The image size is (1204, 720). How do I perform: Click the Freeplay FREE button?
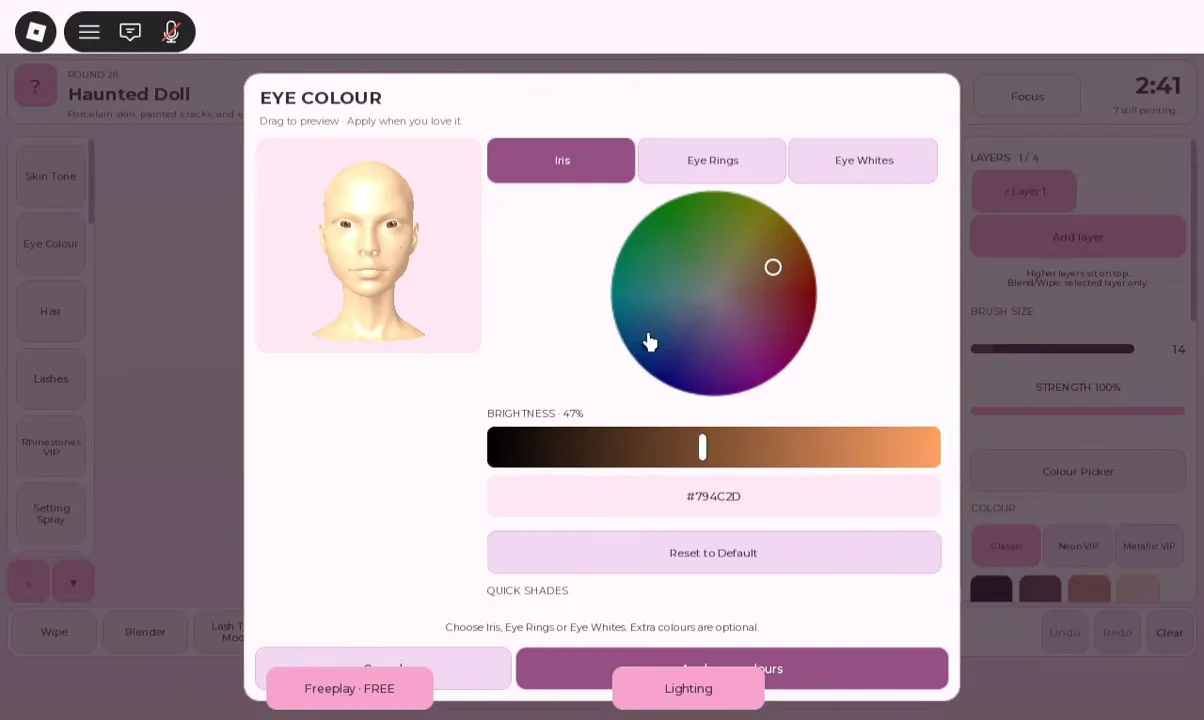coord(349,688)
